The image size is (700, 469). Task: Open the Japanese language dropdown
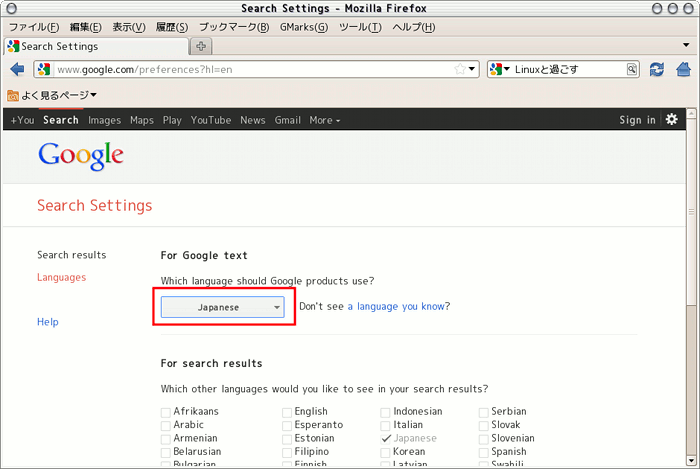tap(223, 307)
